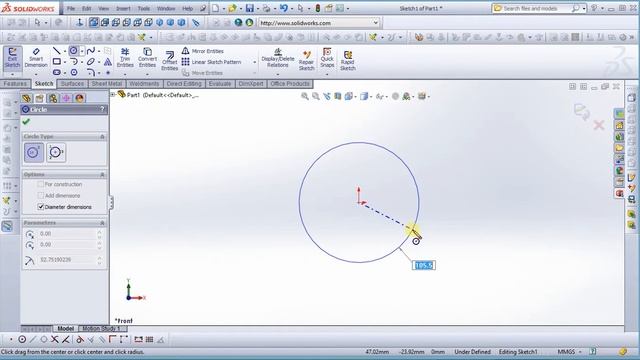Select the center-radius Circle type

coord(33,153)
